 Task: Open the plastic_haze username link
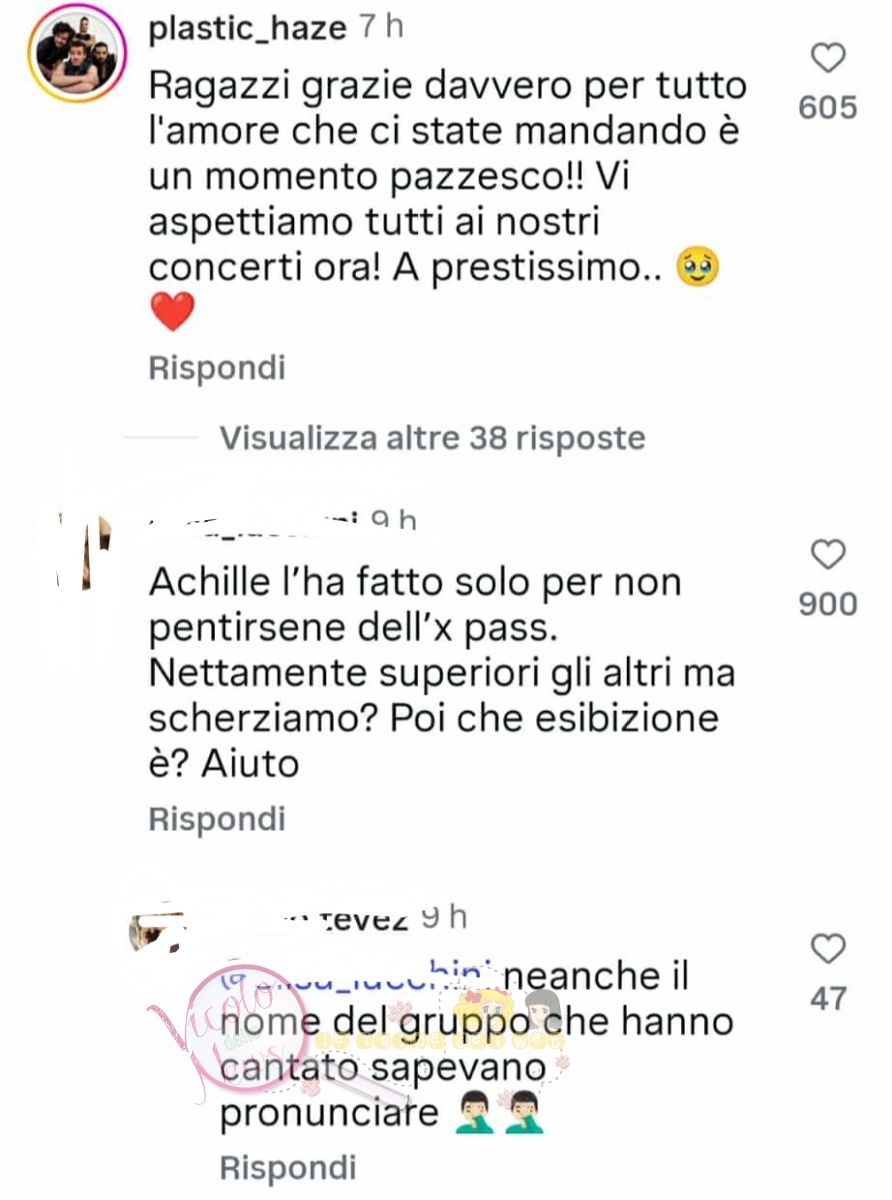[248, 29]
